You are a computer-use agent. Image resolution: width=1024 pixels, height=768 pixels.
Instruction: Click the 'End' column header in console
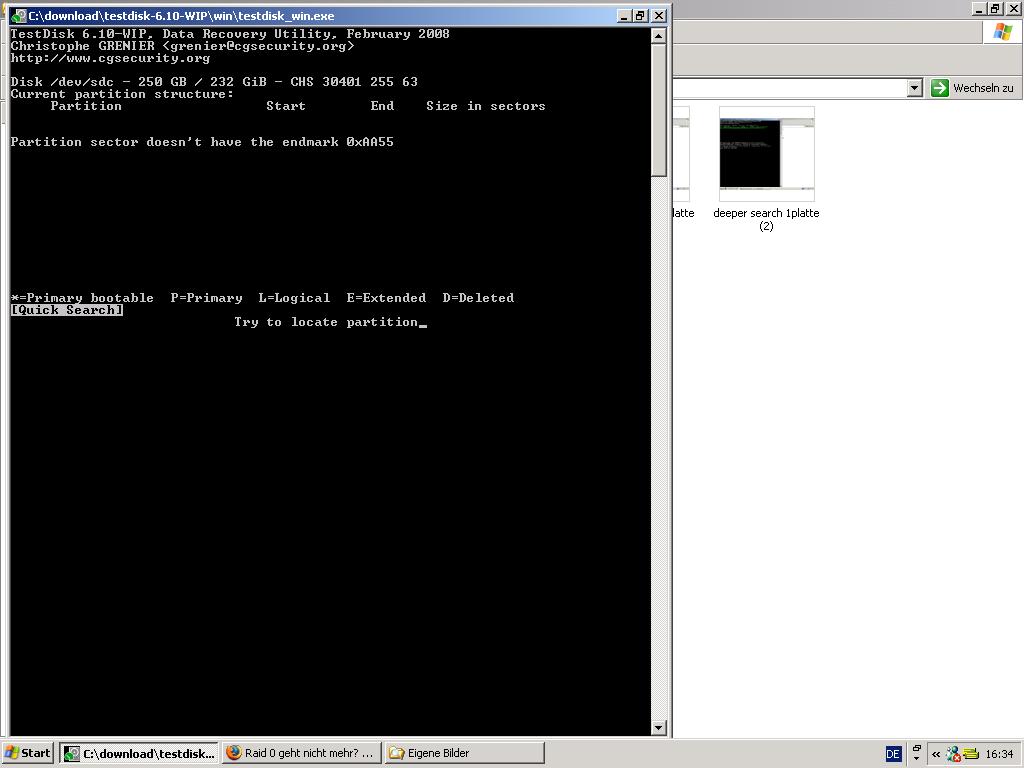click(x=382, y=106)
